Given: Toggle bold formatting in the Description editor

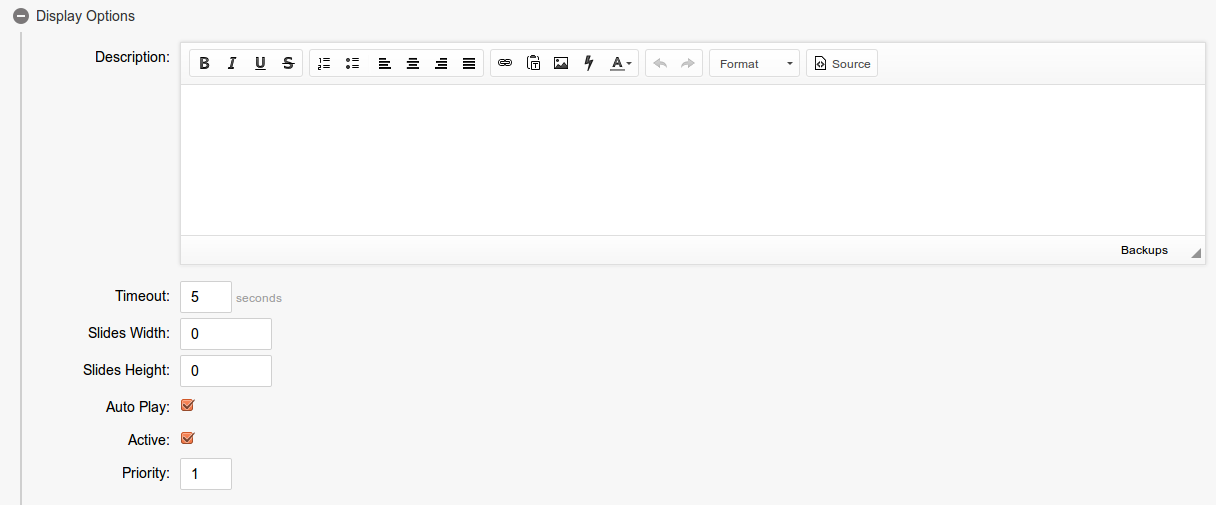Looking at the screenshot, I should 204,64.
